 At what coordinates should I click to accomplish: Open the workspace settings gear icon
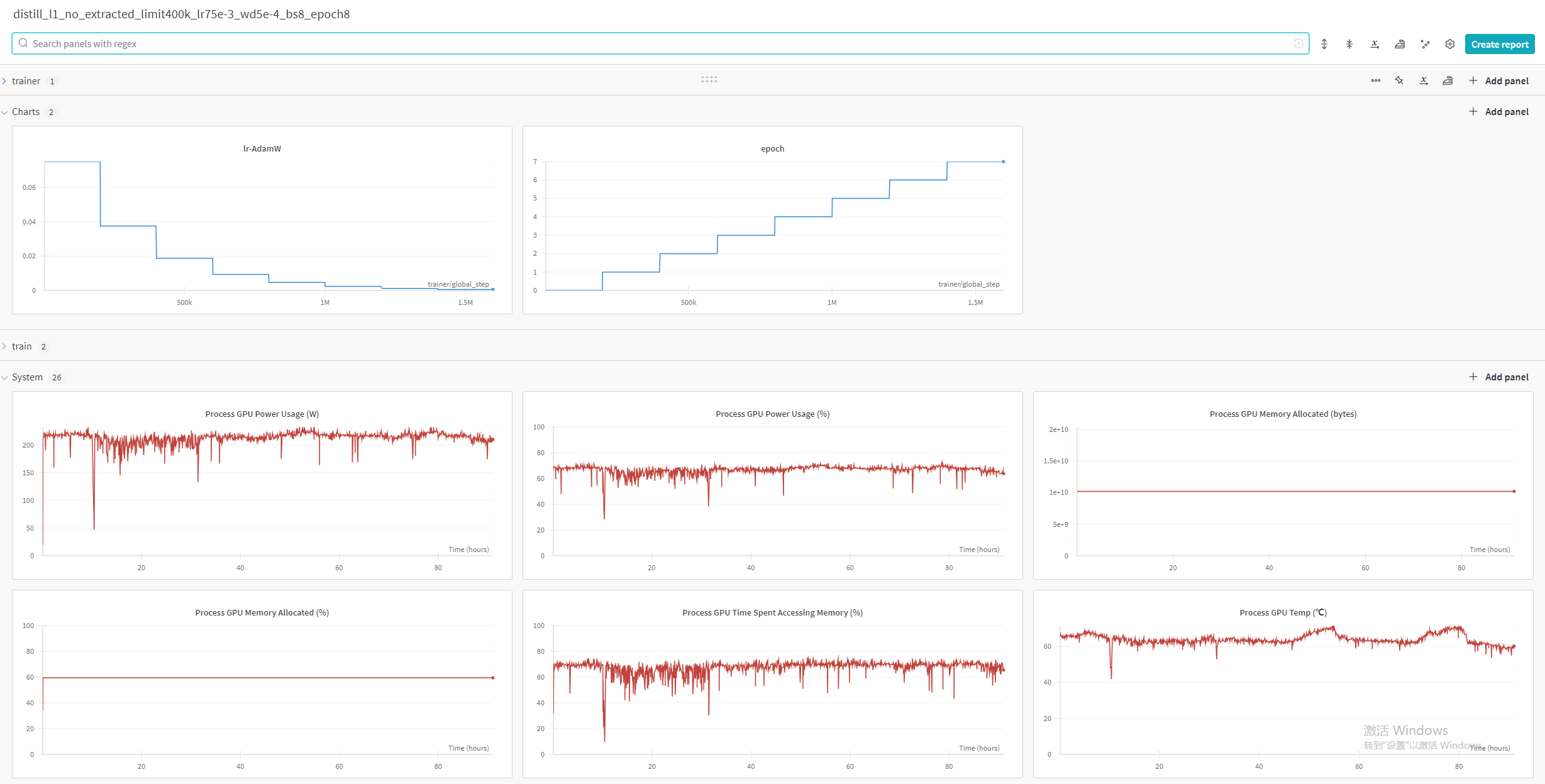(x=1450, y=44)
